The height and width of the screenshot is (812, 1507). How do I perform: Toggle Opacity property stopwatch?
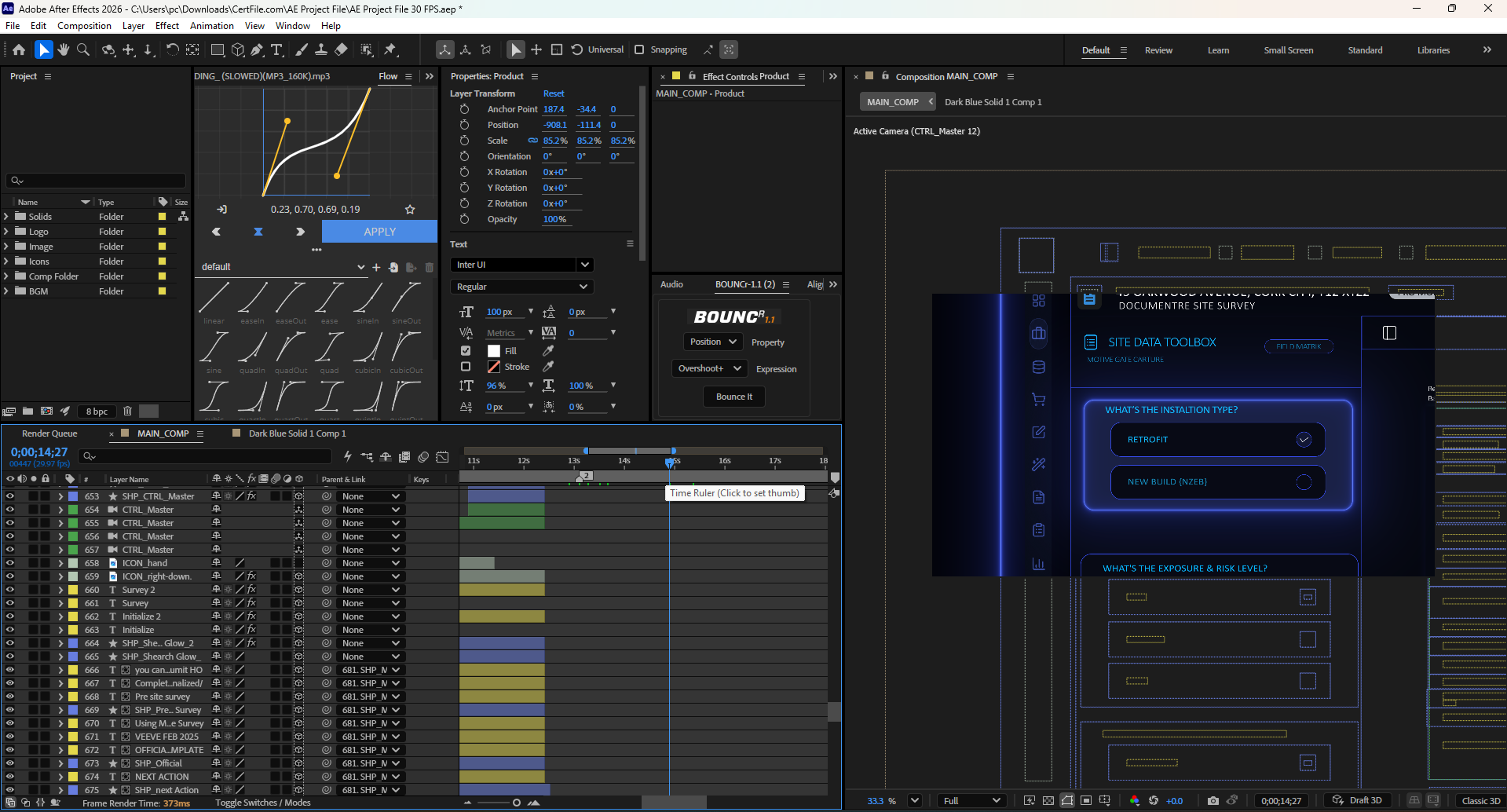[x=464, y=219]
